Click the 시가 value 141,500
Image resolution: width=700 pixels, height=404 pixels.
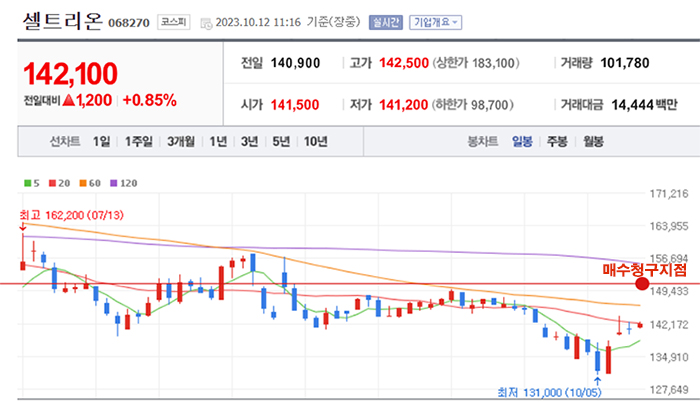coord(295,105)
